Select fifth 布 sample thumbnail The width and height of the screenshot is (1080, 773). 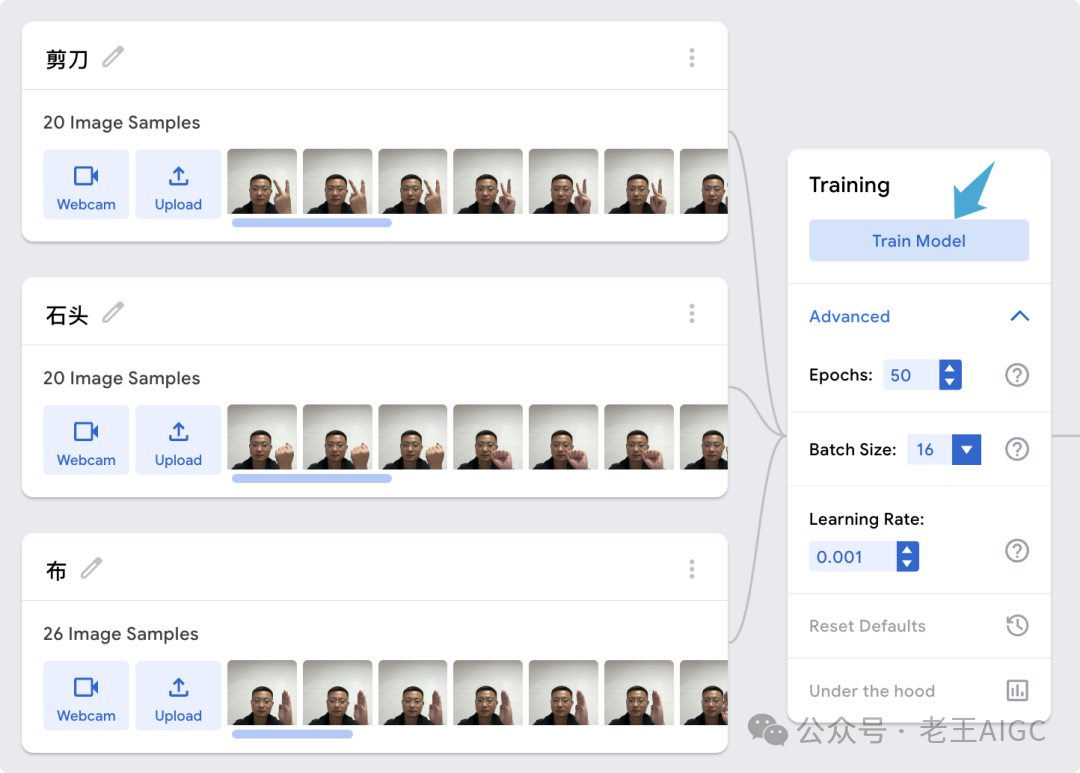point(563,692)
